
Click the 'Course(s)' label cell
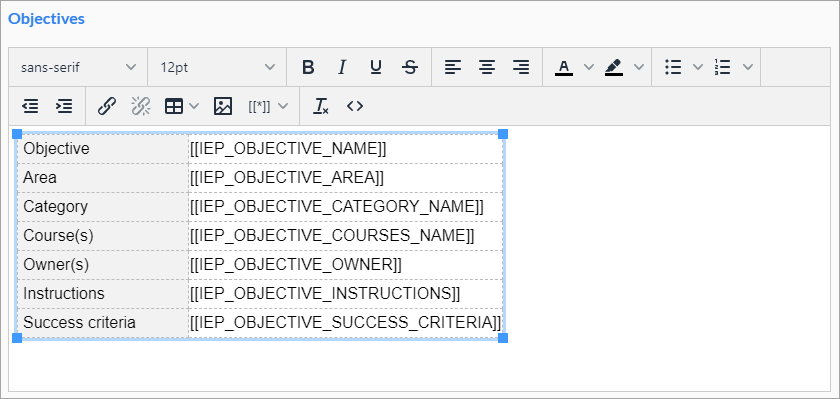(103, 236)
